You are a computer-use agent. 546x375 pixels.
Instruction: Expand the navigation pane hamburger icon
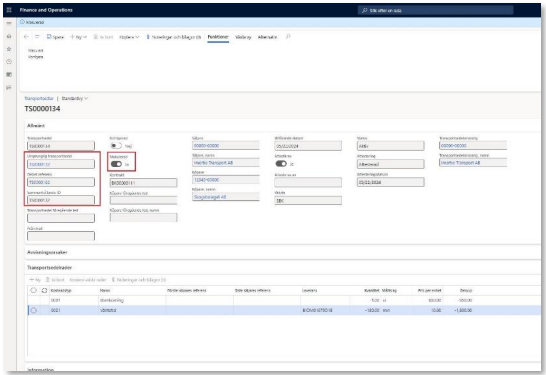[9, 23]
